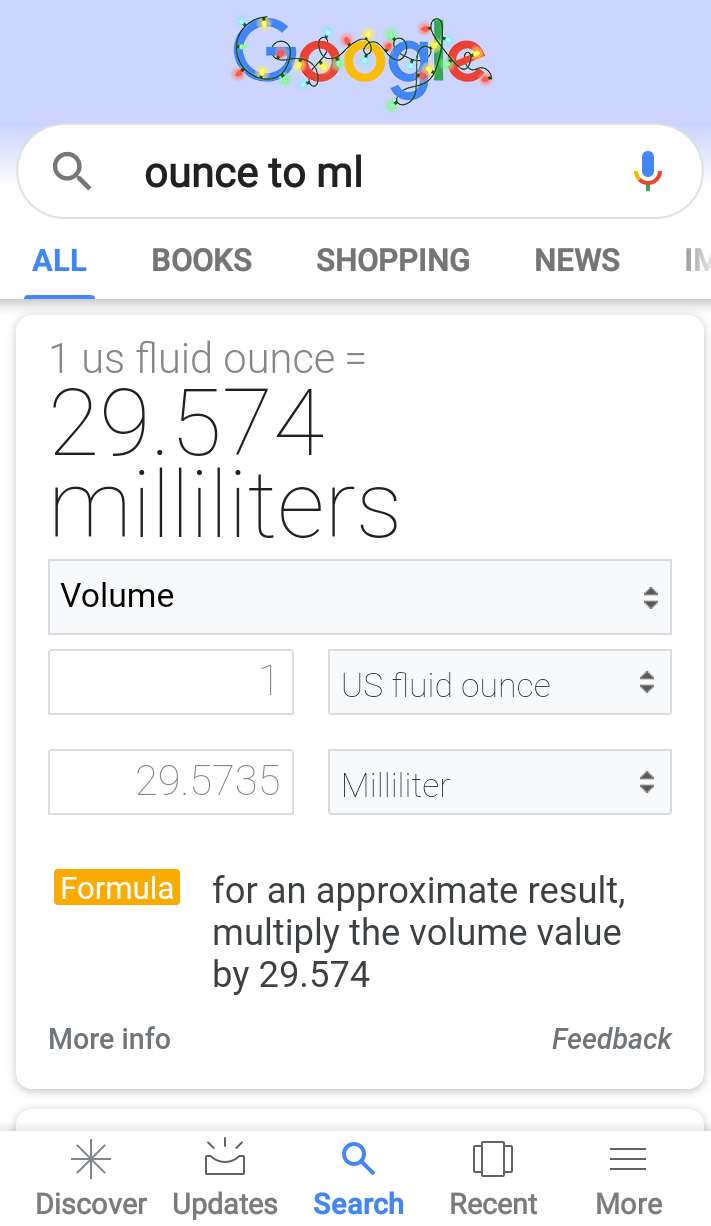The height and width of the screenshot is (1226, 711).
Task: Open the More info link
Action: pos(110,1039)
